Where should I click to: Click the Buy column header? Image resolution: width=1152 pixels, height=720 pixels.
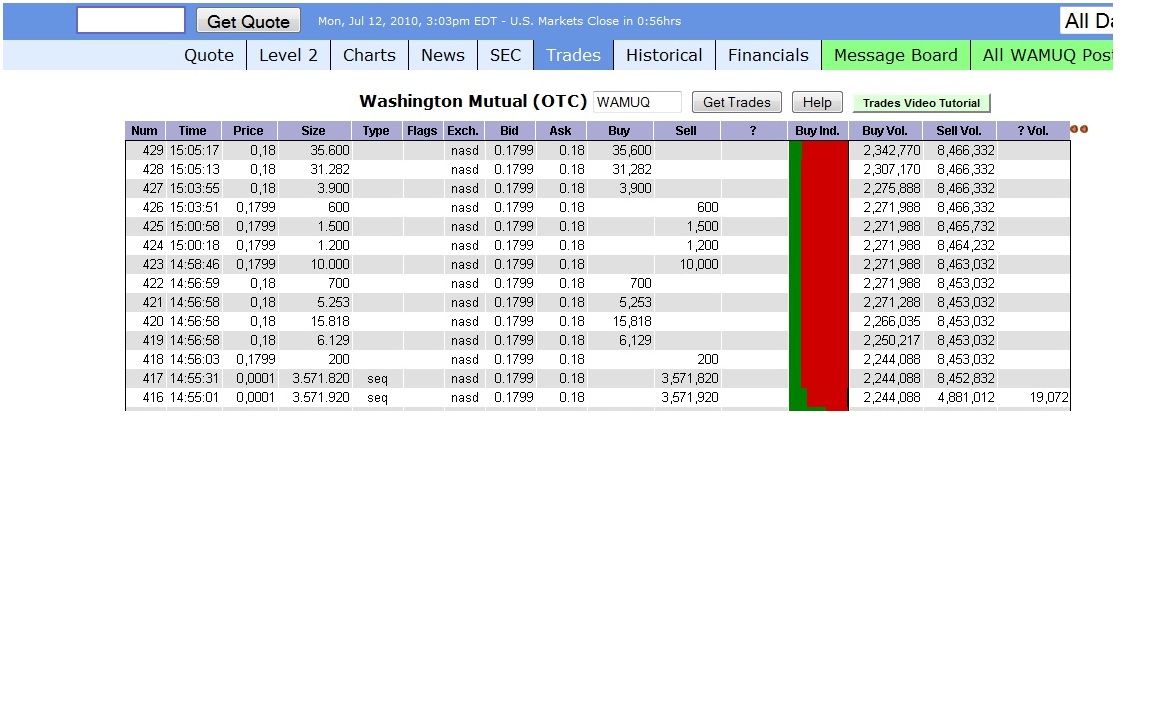pyautogui.click(x=619, y=131)
